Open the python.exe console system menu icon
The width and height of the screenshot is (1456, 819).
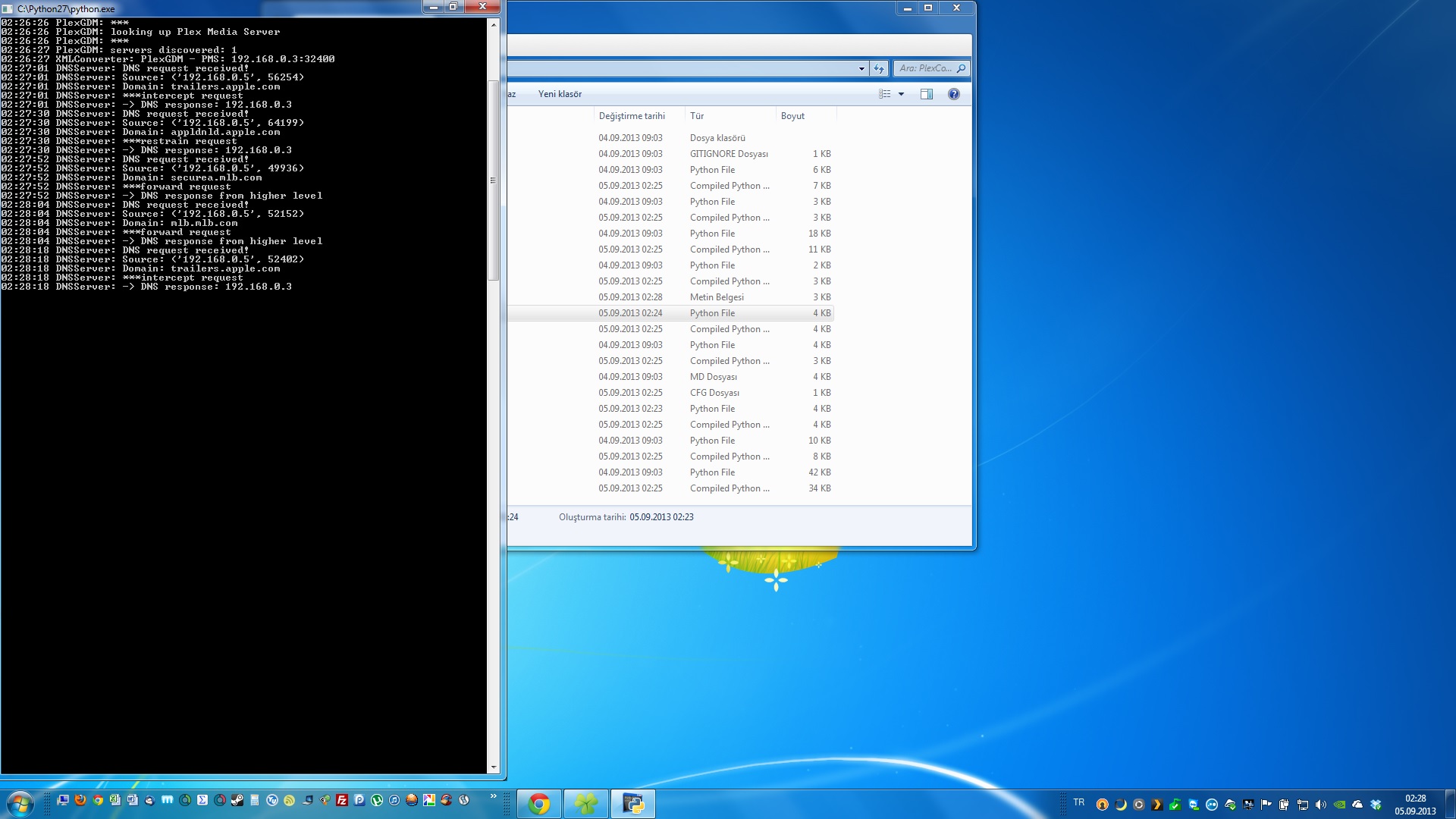8,9
